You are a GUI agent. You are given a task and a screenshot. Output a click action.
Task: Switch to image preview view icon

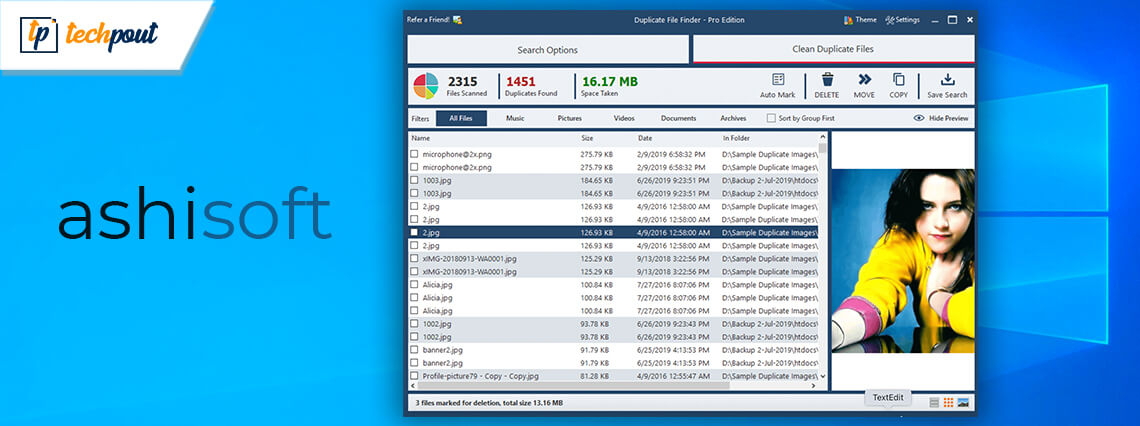(x=963, y=402)
